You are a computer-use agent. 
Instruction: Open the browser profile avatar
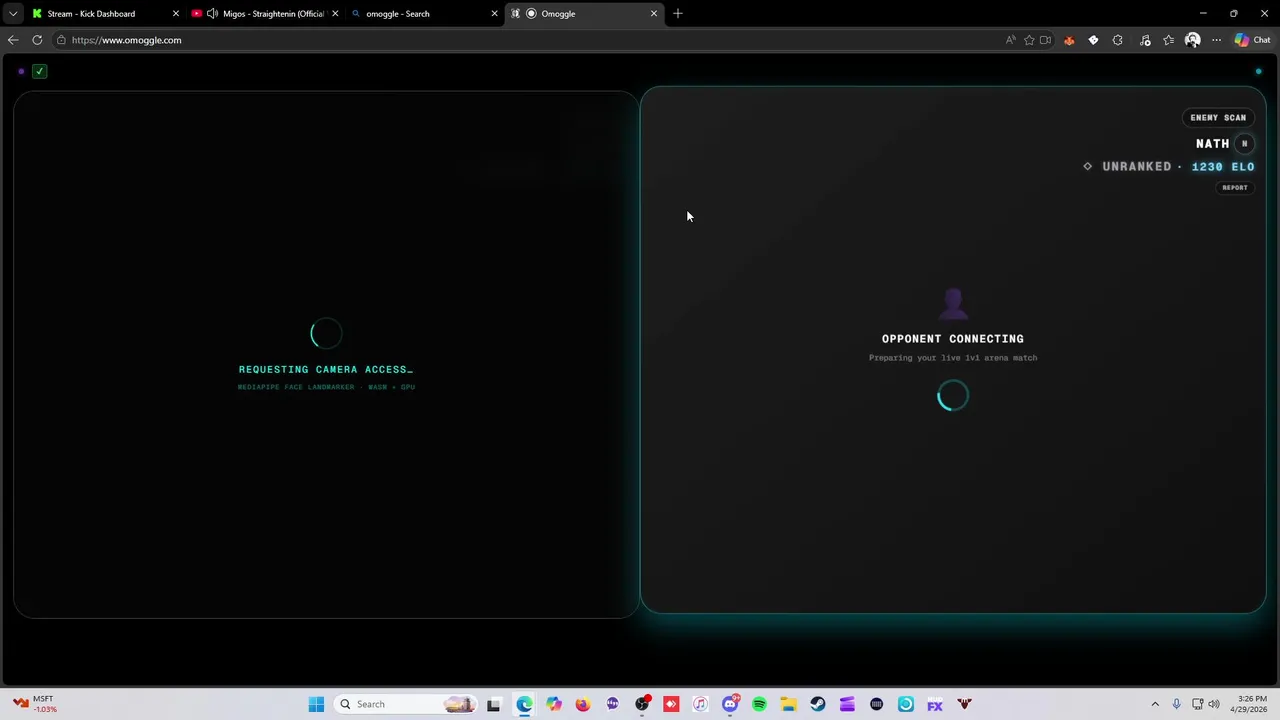1192,40
